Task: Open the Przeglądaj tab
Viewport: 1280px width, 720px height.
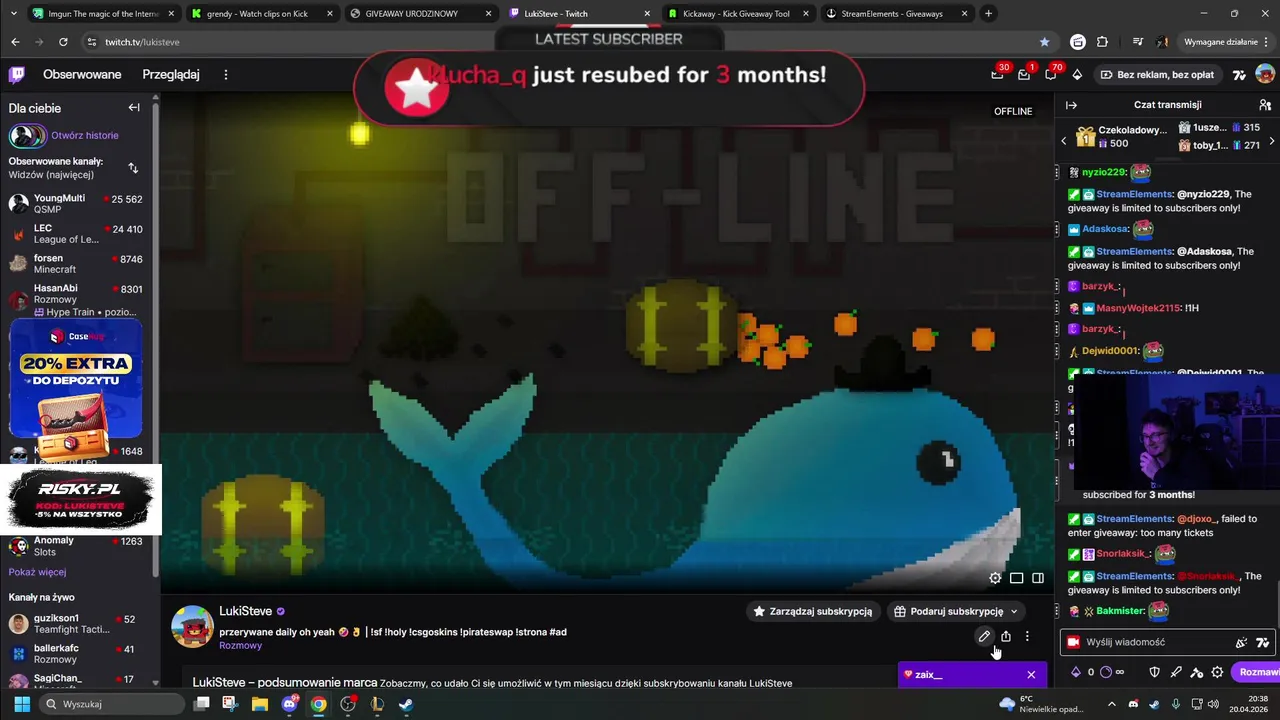Action: (171, 75)
